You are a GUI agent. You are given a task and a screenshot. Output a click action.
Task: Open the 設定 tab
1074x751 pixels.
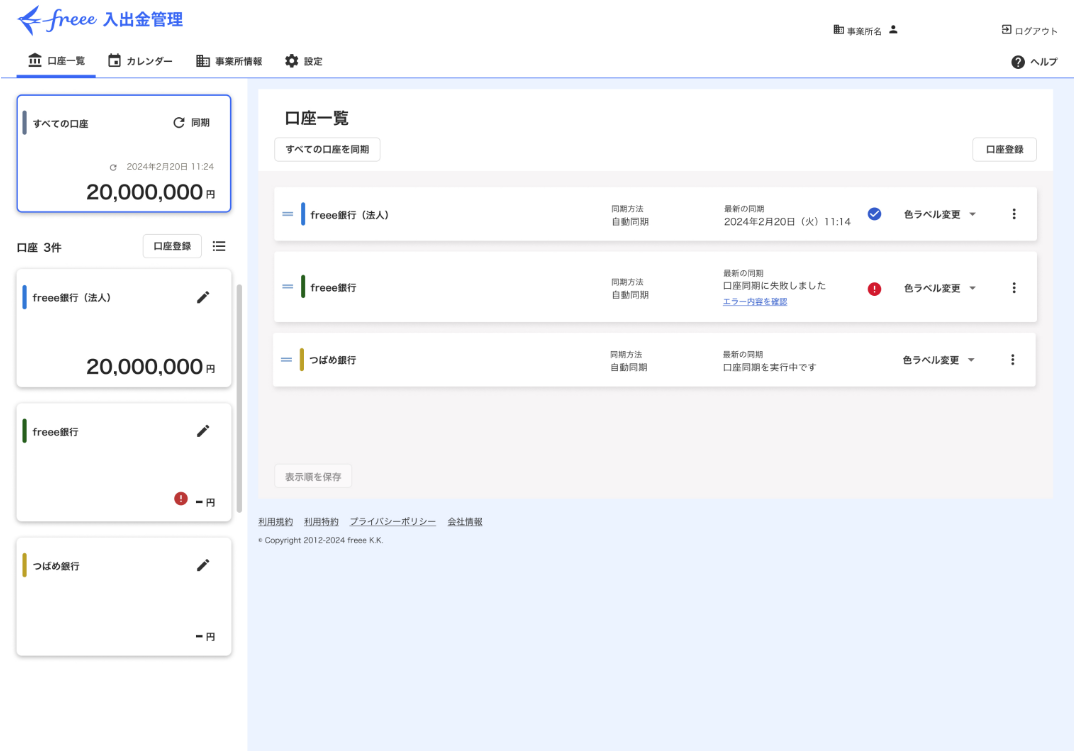click(x=303, y=61)
